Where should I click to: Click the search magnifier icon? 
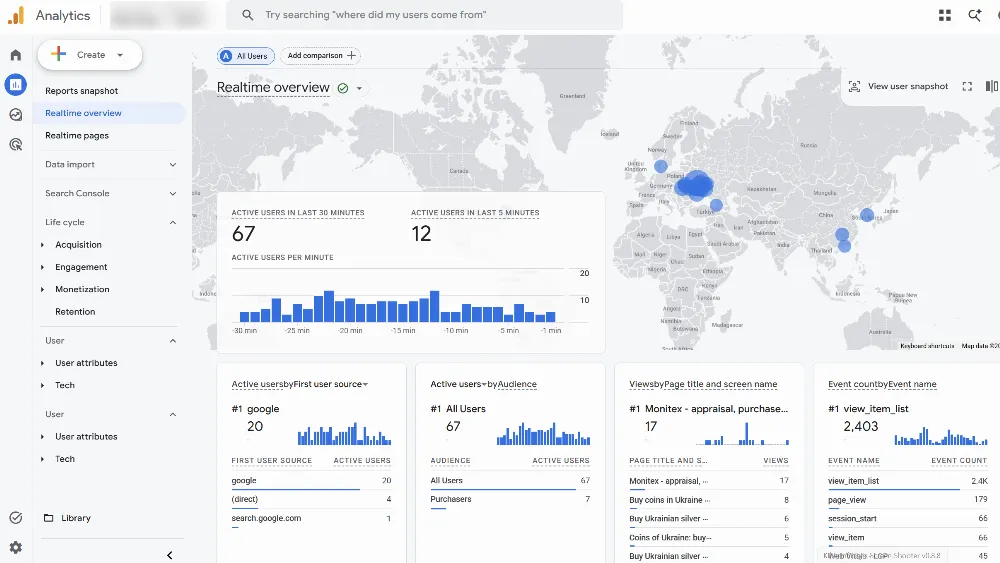[x=247, y=15]
